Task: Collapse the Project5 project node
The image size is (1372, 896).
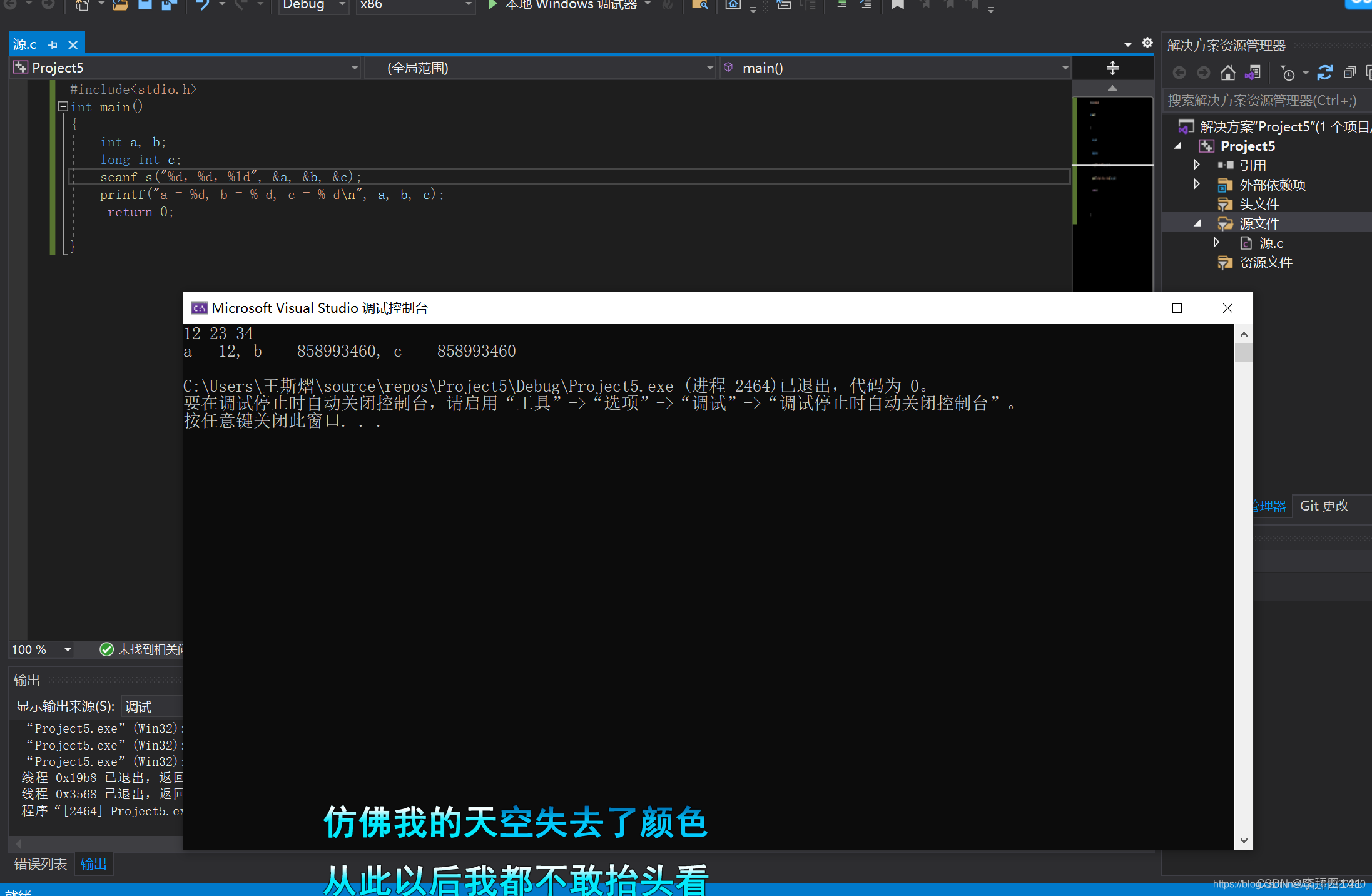Action: [x=1178, y=146]
